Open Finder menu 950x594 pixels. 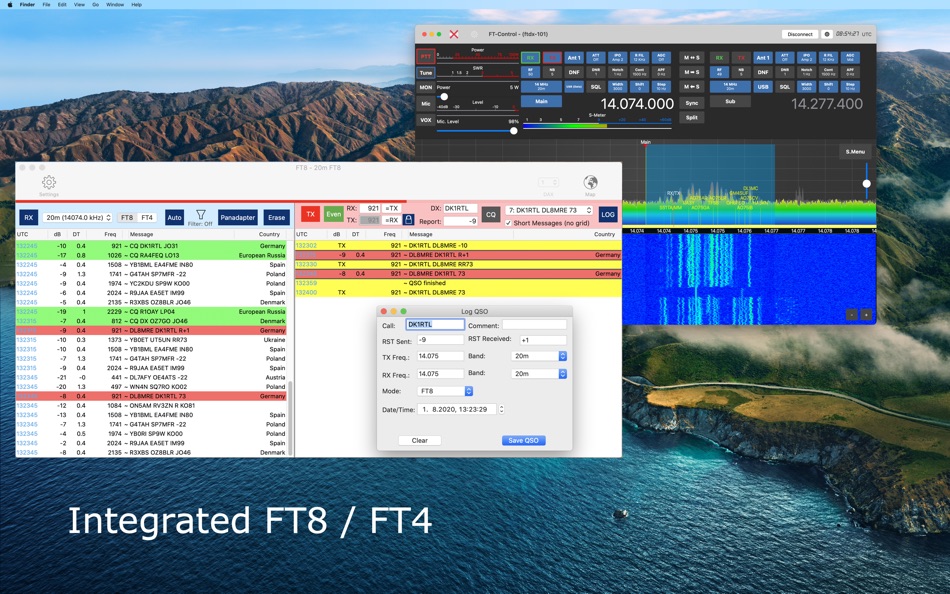click(x=27, y=4)
